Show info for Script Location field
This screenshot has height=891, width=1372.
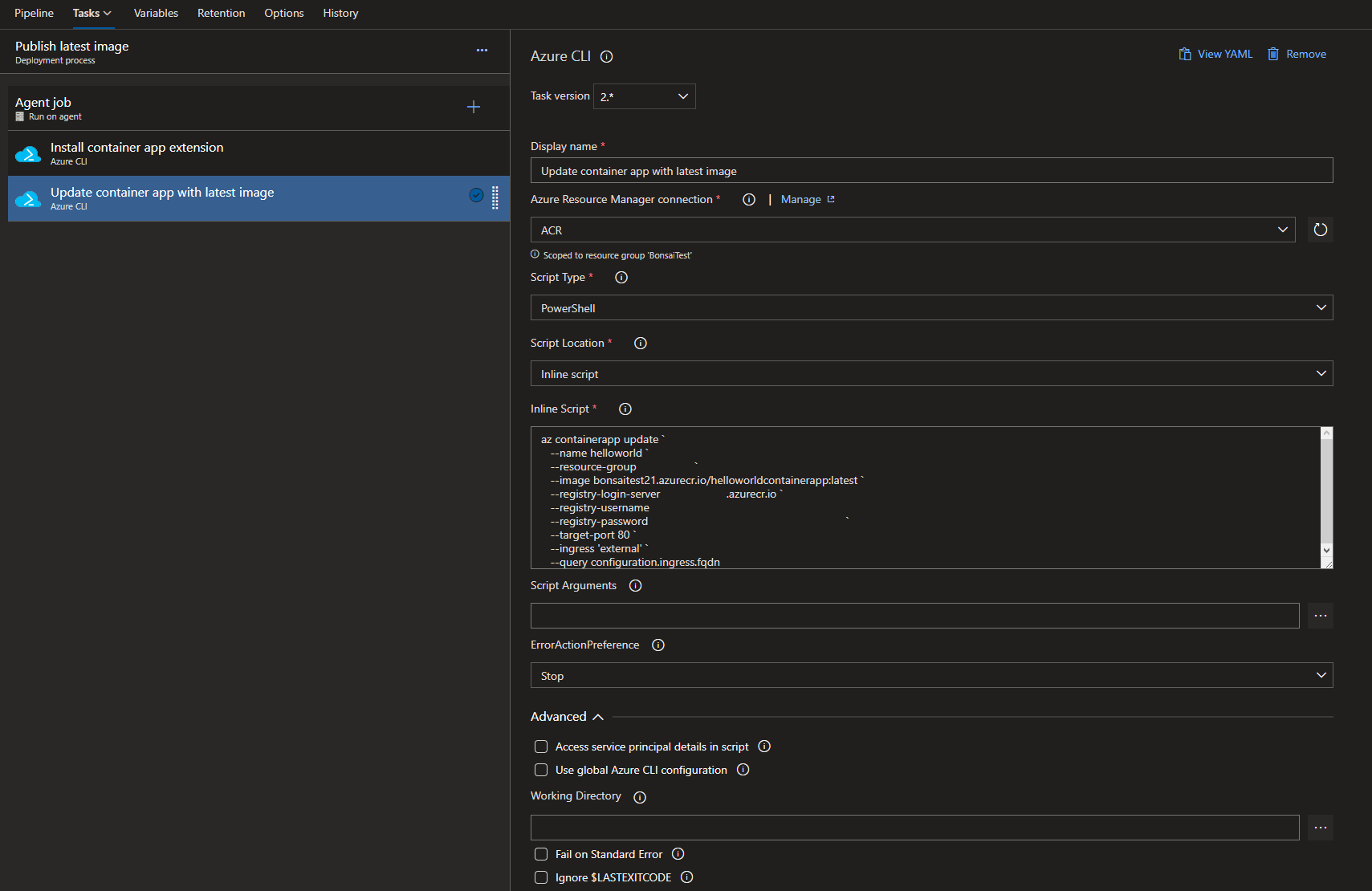click(641, 343)
